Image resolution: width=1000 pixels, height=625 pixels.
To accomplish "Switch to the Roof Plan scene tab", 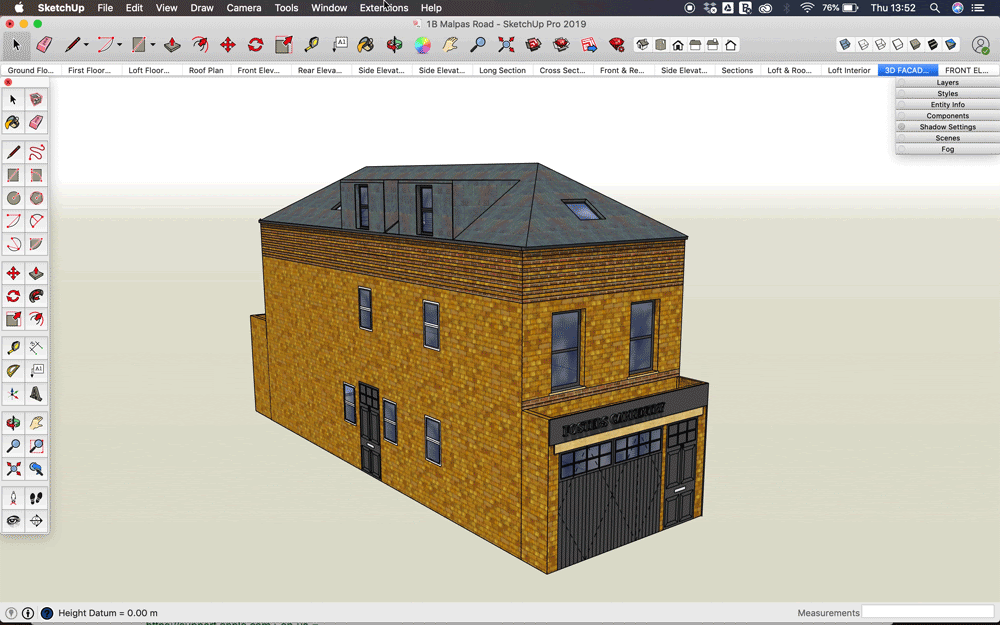I will pos(206,71).
